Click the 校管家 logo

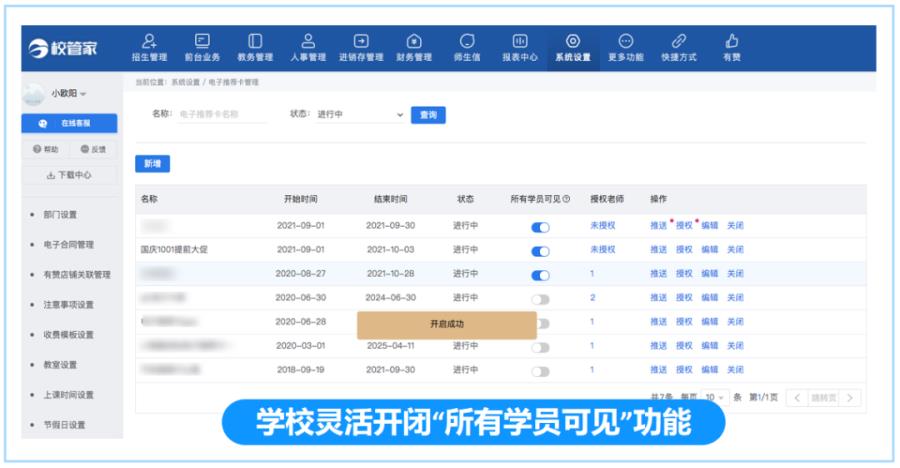coord(63,48)
